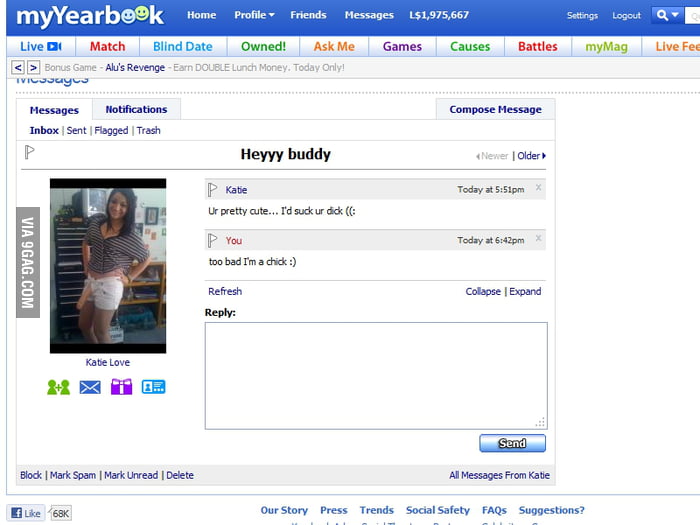Viewport: 700px width, 525px height.
Task: Click the search magnifier icon
Action: (x=663, y=15)
